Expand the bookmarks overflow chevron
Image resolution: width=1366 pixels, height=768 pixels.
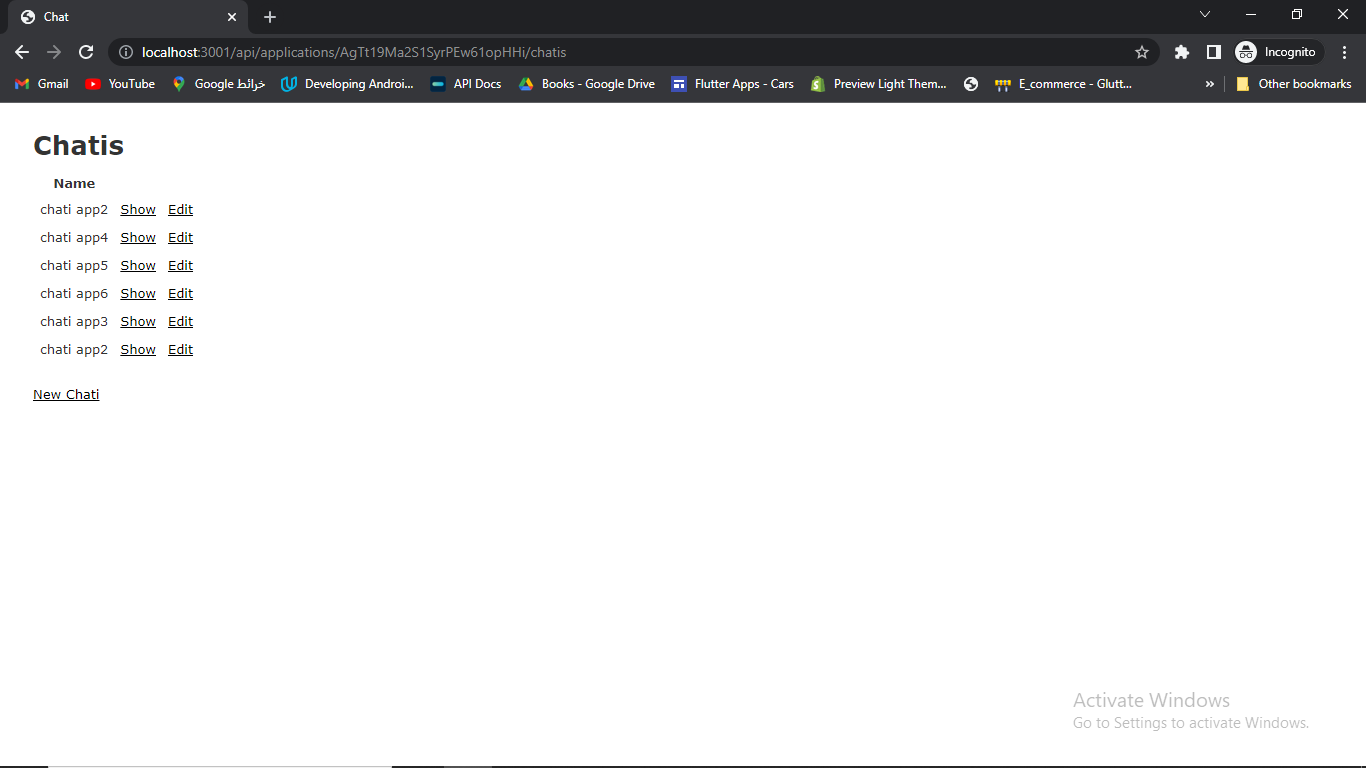[1210, 84]
